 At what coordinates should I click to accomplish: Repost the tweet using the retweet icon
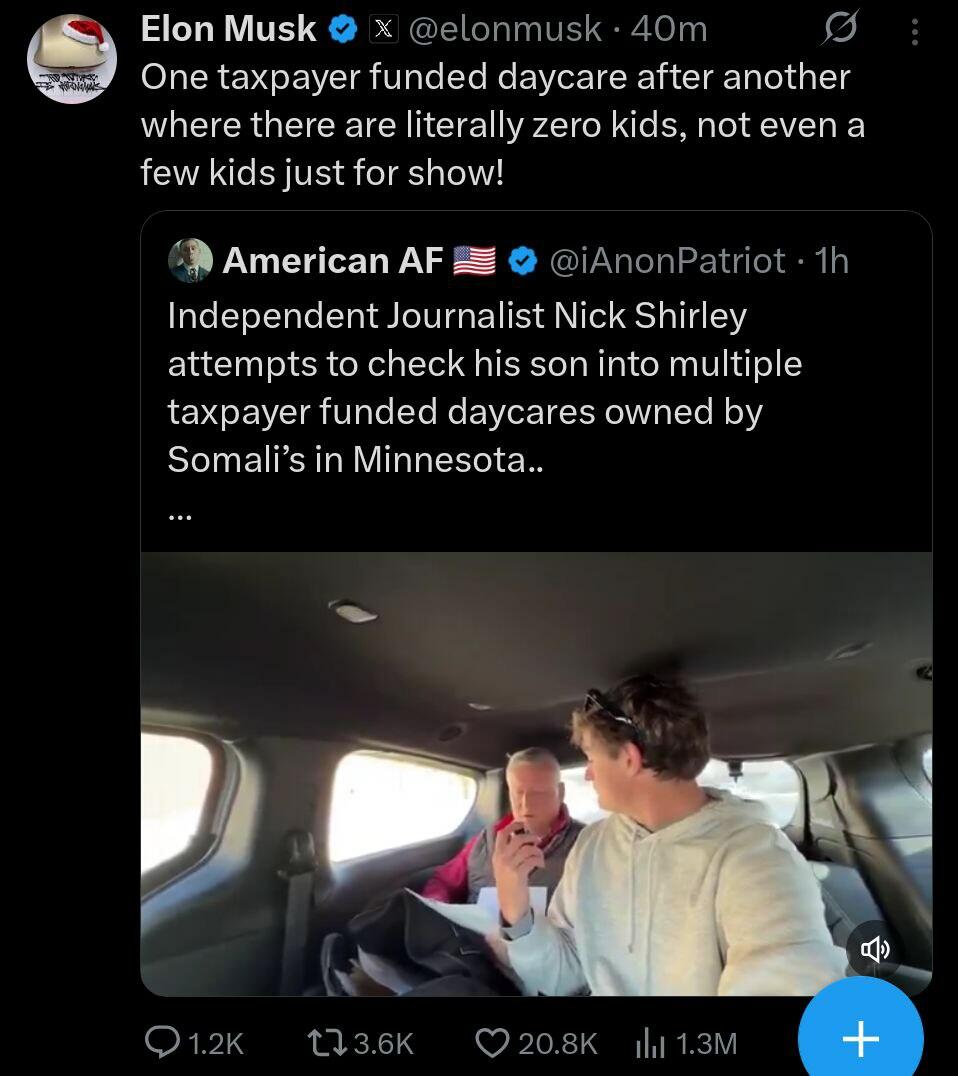pos(325,1042)
